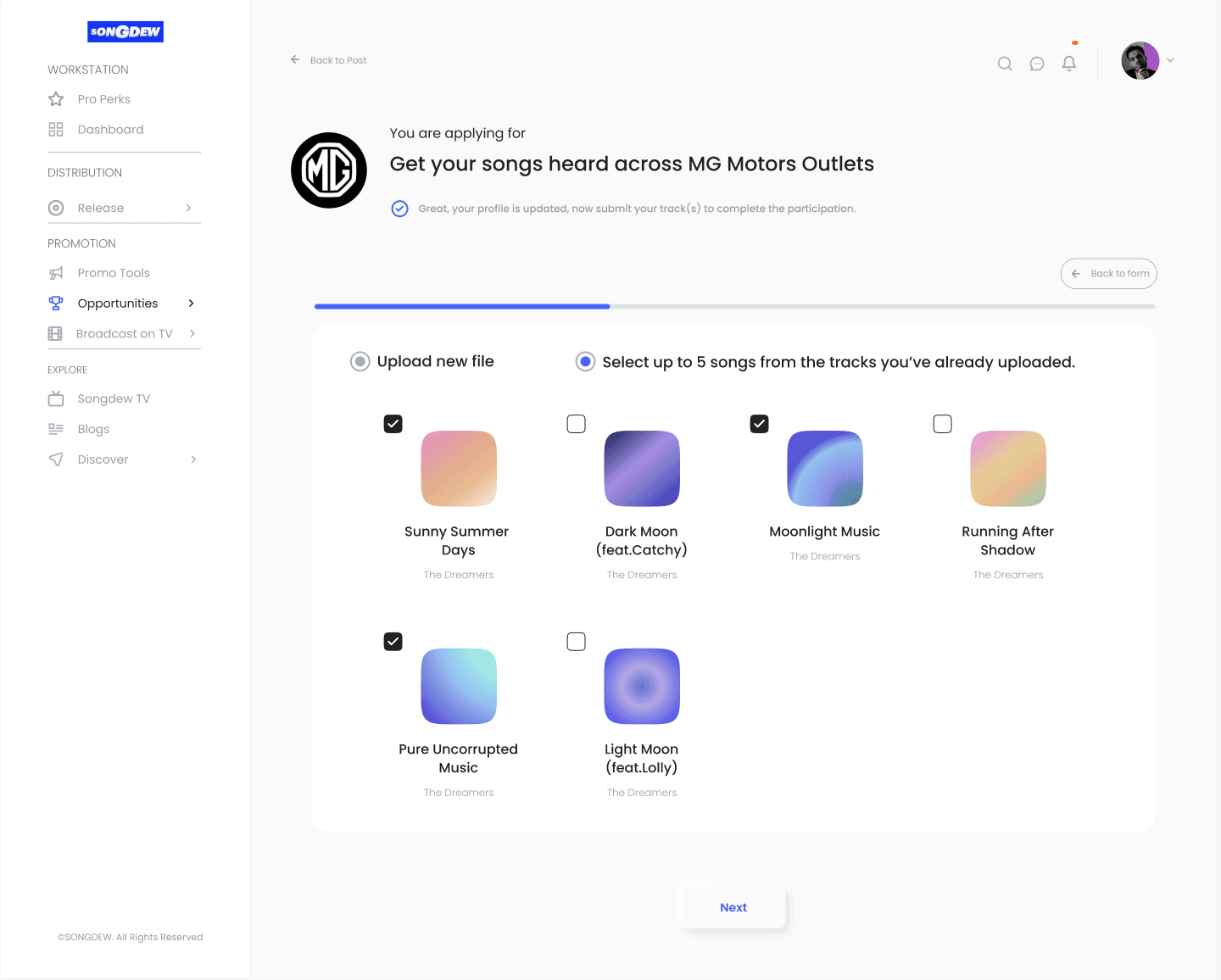Click the blue application progress bar
This screenshot has height=980, width=1221.
[462, 306]
